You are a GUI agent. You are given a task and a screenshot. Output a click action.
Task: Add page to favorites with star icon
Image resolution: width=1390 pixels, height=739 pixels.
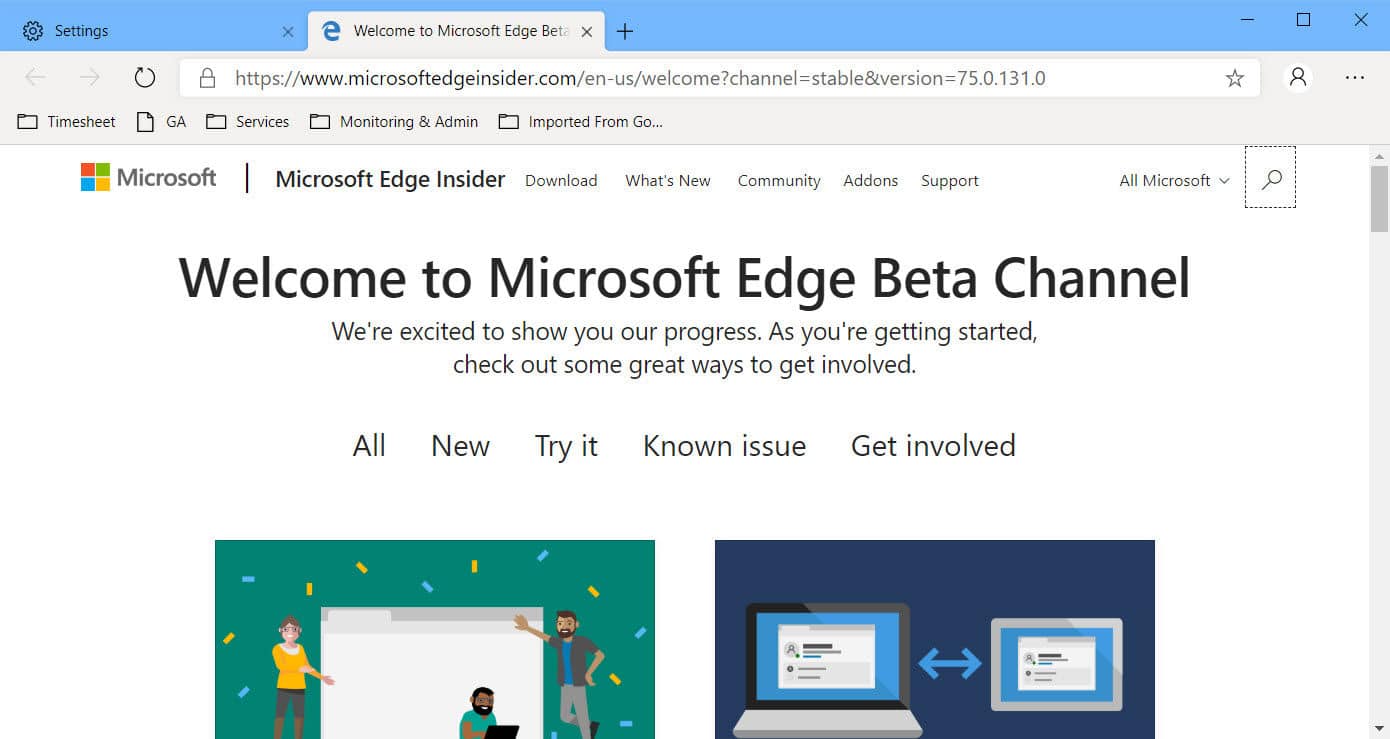tap(1235, 78)
